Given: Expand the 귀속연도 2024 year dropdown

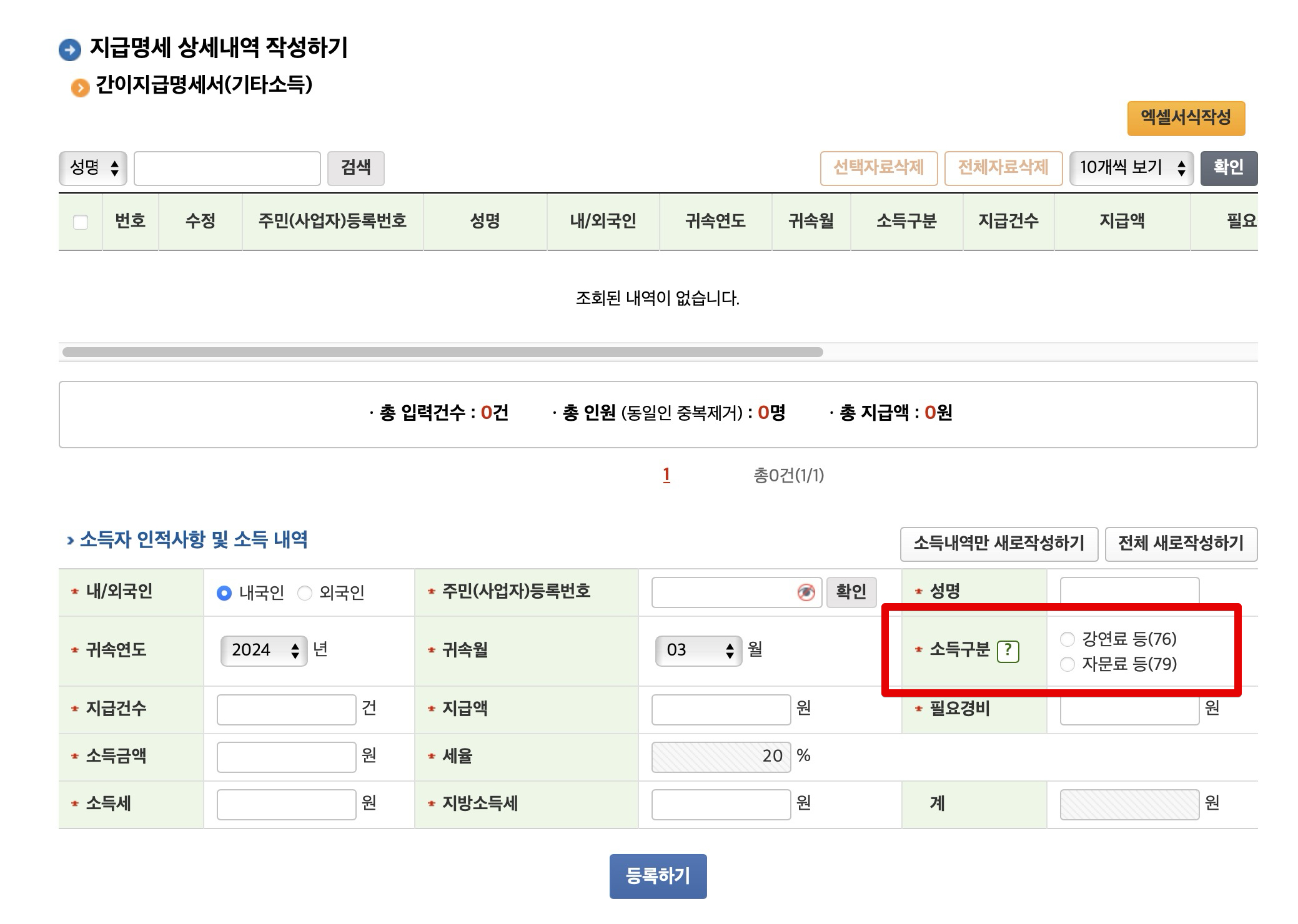Looking at the screenshot, I should (x=264, y=651).
